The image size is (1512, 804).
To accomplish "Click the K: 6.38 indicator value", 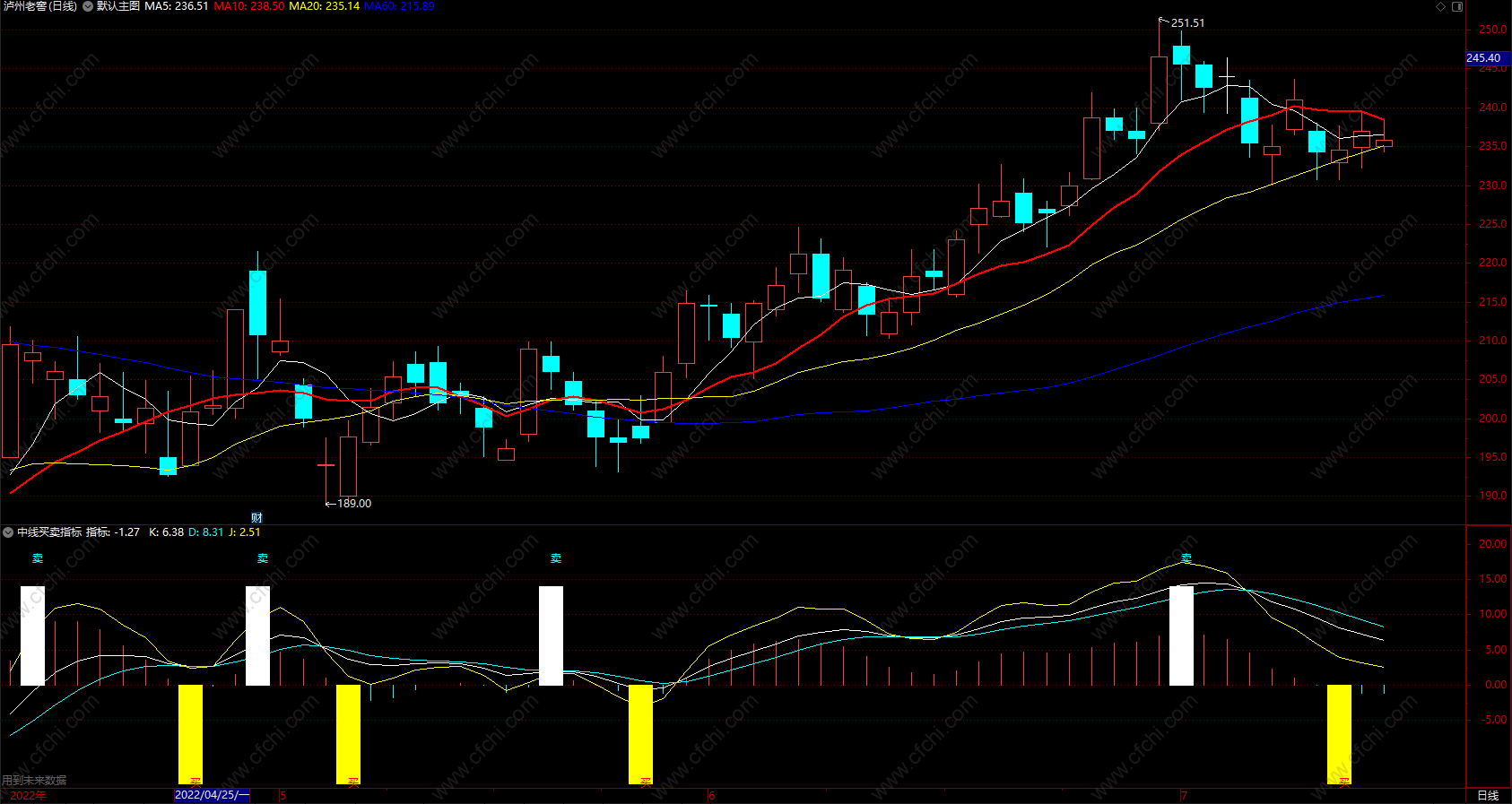I will pos(166,532).
